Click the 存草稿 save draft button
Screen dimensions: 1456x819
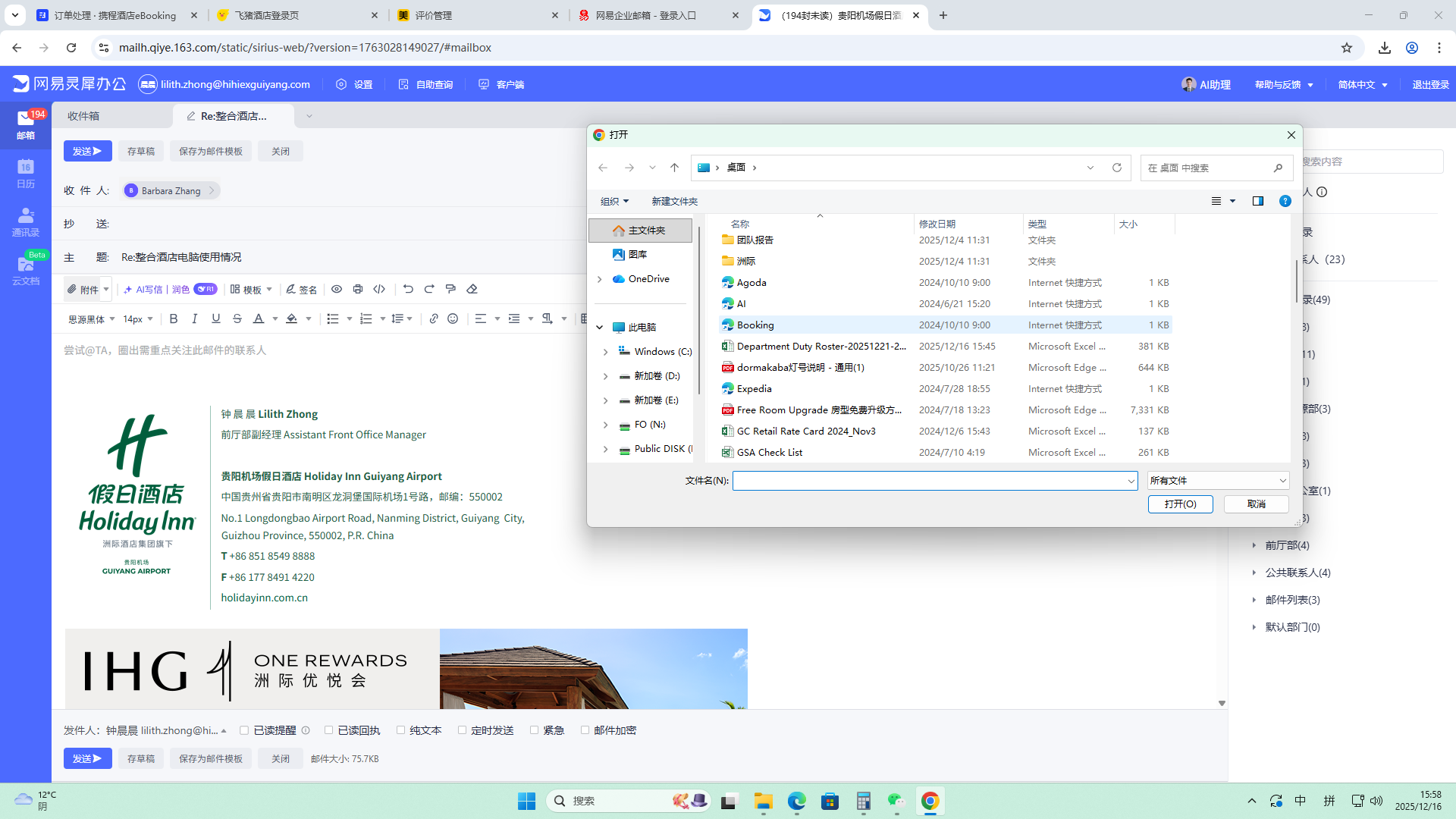pyautogui.click(x=141, y=151)
